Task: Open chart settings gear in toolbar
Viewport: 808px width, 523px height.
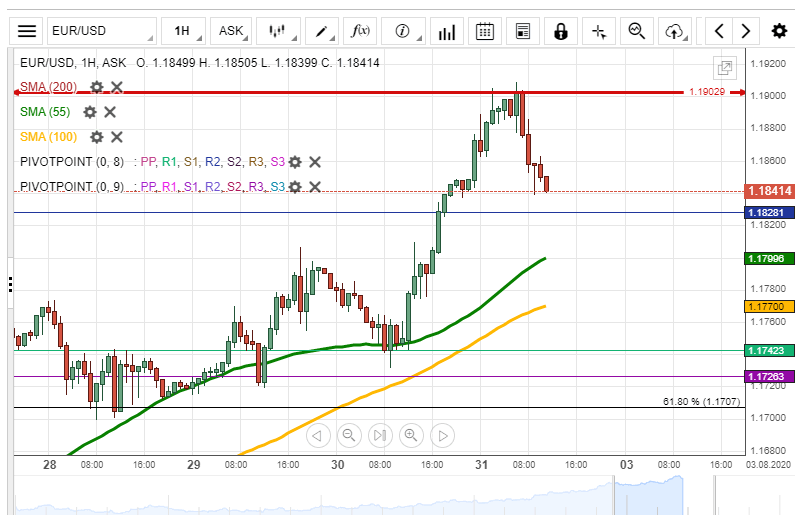Action: (x=779, y=31)
